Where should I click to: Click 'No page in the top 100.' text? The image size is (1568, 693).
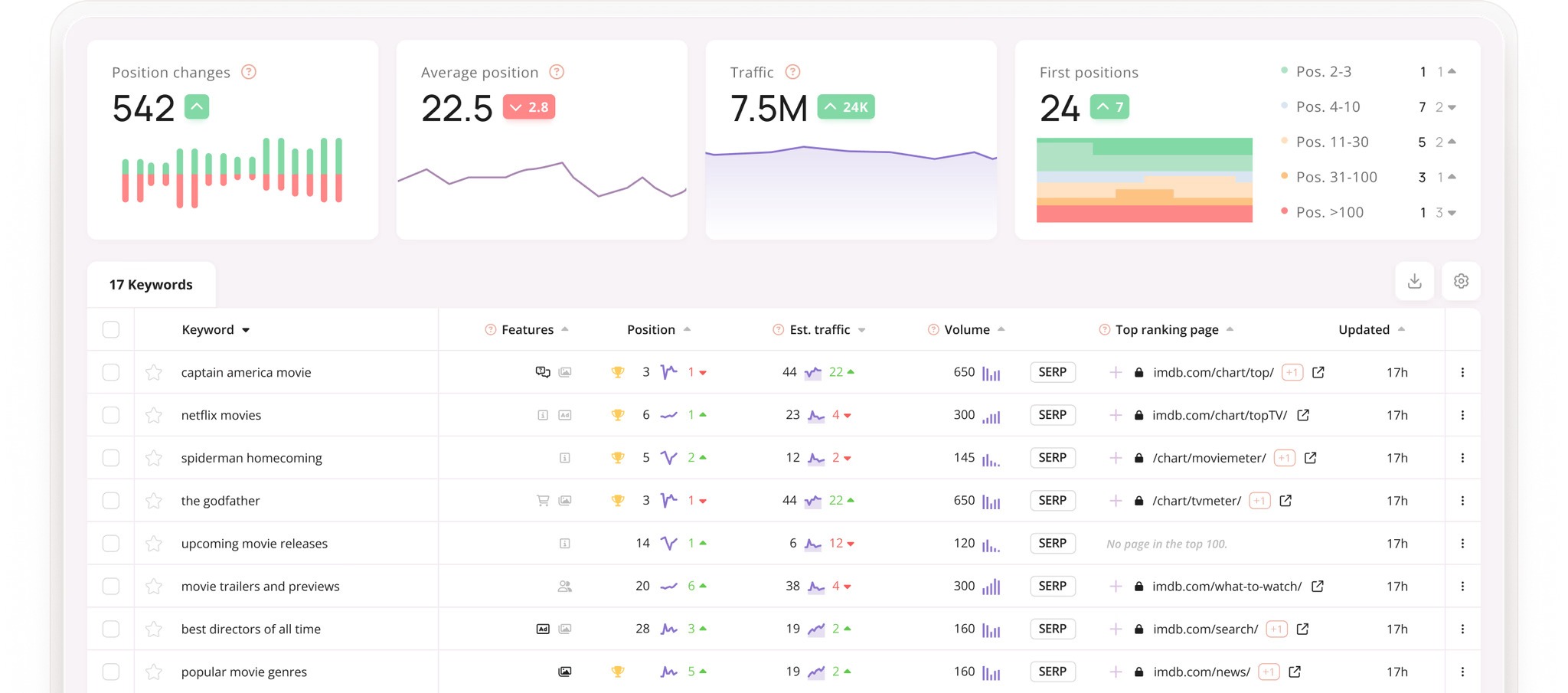coord(1167,544)
